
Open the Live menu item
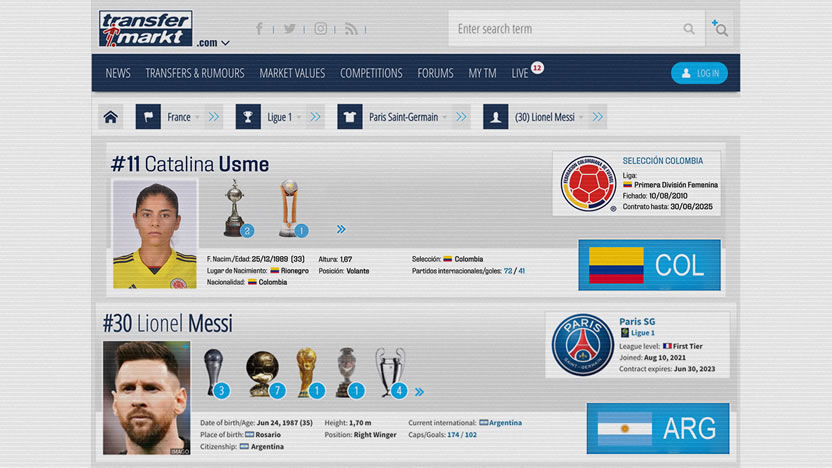pos(519,73)
